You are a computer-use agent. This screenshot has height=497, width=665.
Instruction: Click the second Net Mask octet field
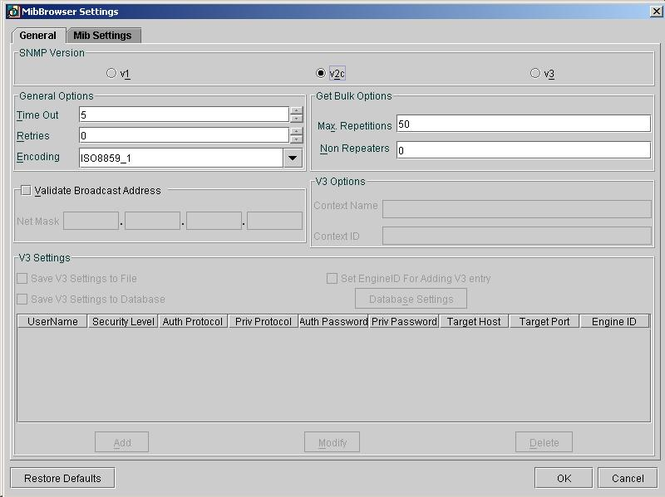[x=152, y=221]
